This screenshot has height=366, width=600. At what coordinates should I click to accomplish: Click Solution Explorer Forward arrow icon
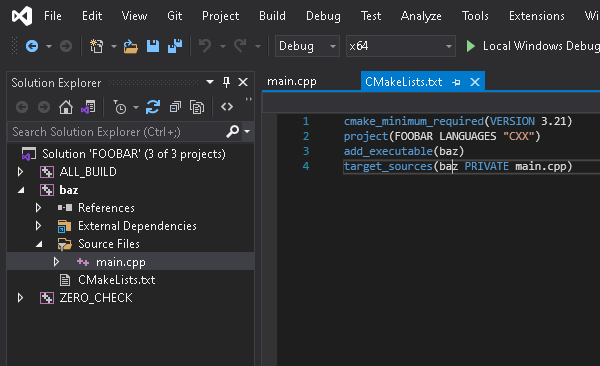tap(44, 107)
